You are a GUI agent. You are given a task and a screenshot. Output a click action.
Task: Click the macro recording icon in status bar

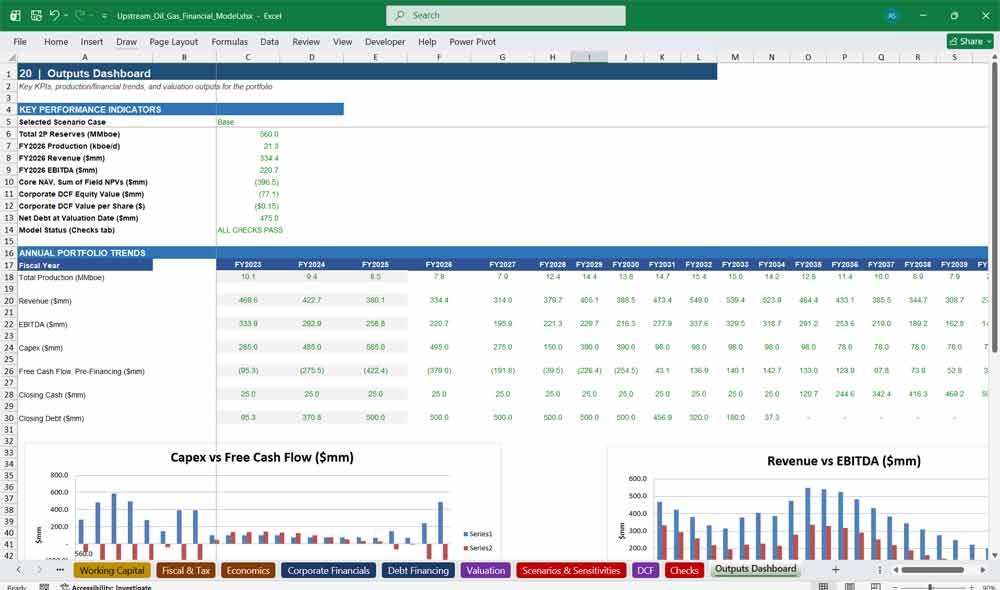[x=44, y=587]
